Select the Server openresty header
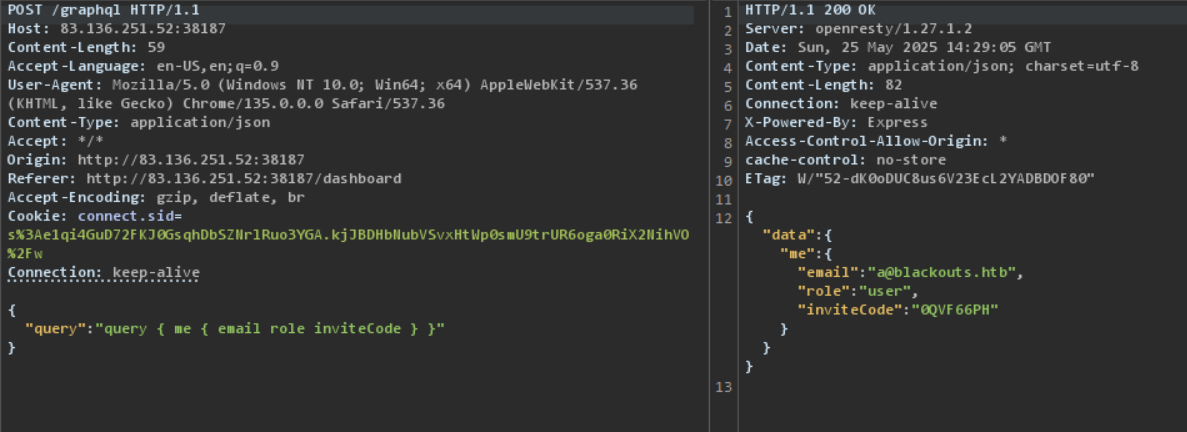 pos(844,28)
